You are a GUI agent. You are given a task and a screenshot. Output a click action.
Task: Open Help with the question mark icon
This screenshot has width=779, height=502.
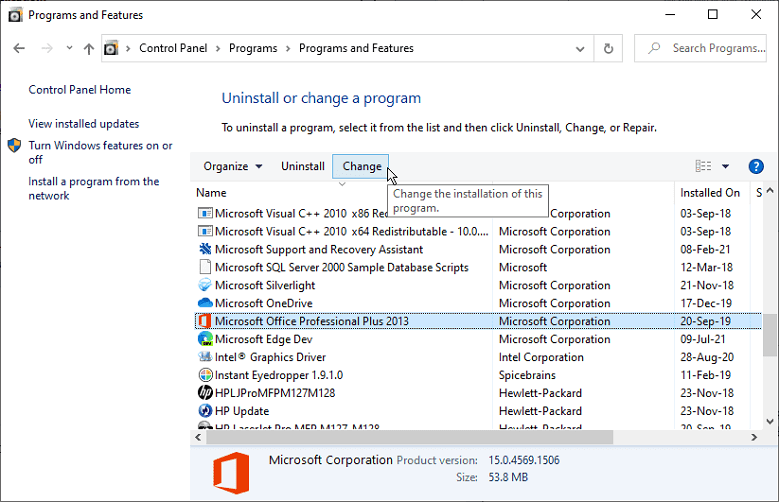756,167
